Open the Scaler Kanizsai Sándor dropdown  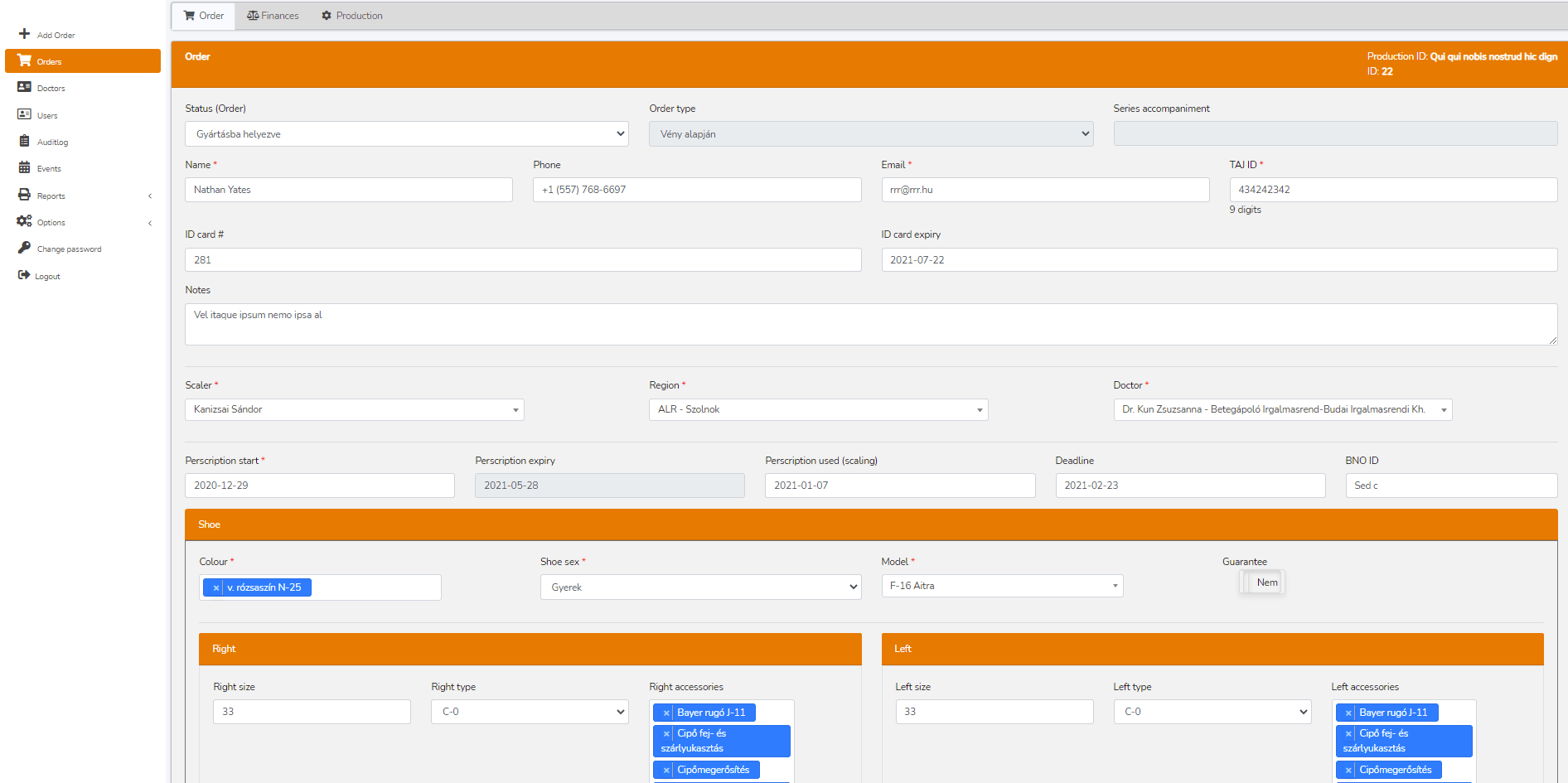pyautogui.click(x=355, y=409)
